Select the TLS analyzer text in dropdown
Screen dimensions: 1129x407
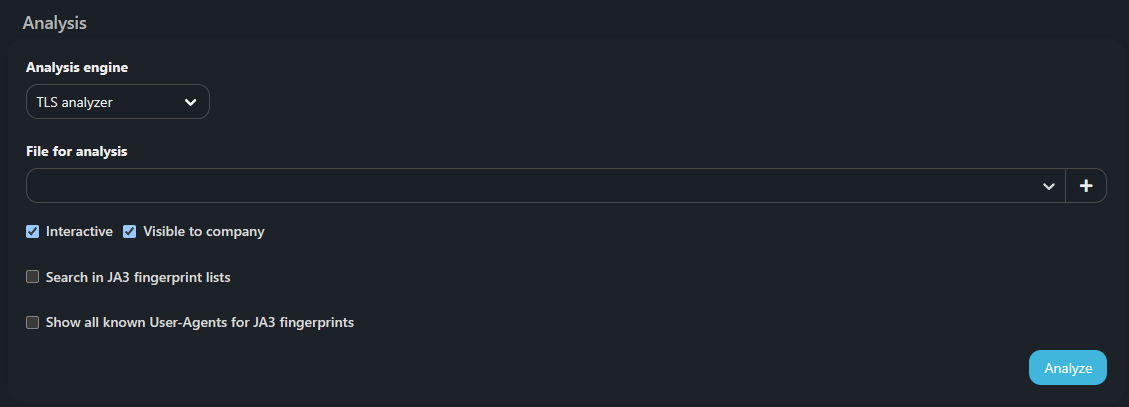[x=75, y=101]
